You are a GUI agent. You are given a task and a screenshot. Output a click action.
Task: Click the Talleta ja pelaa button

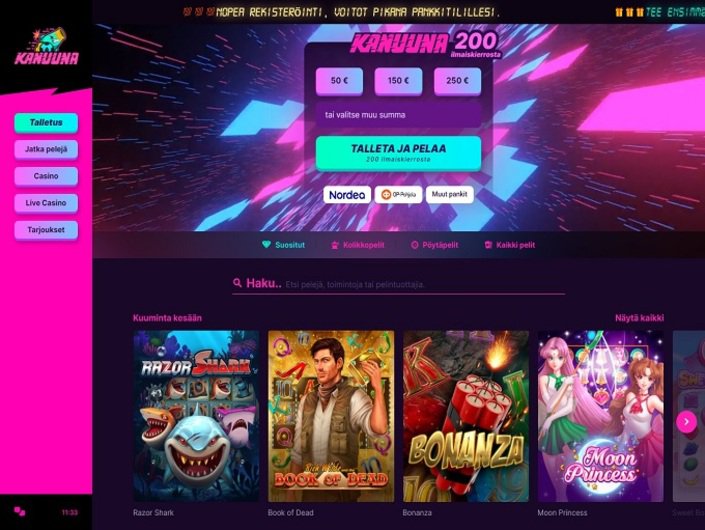click(x=398, y=153)
